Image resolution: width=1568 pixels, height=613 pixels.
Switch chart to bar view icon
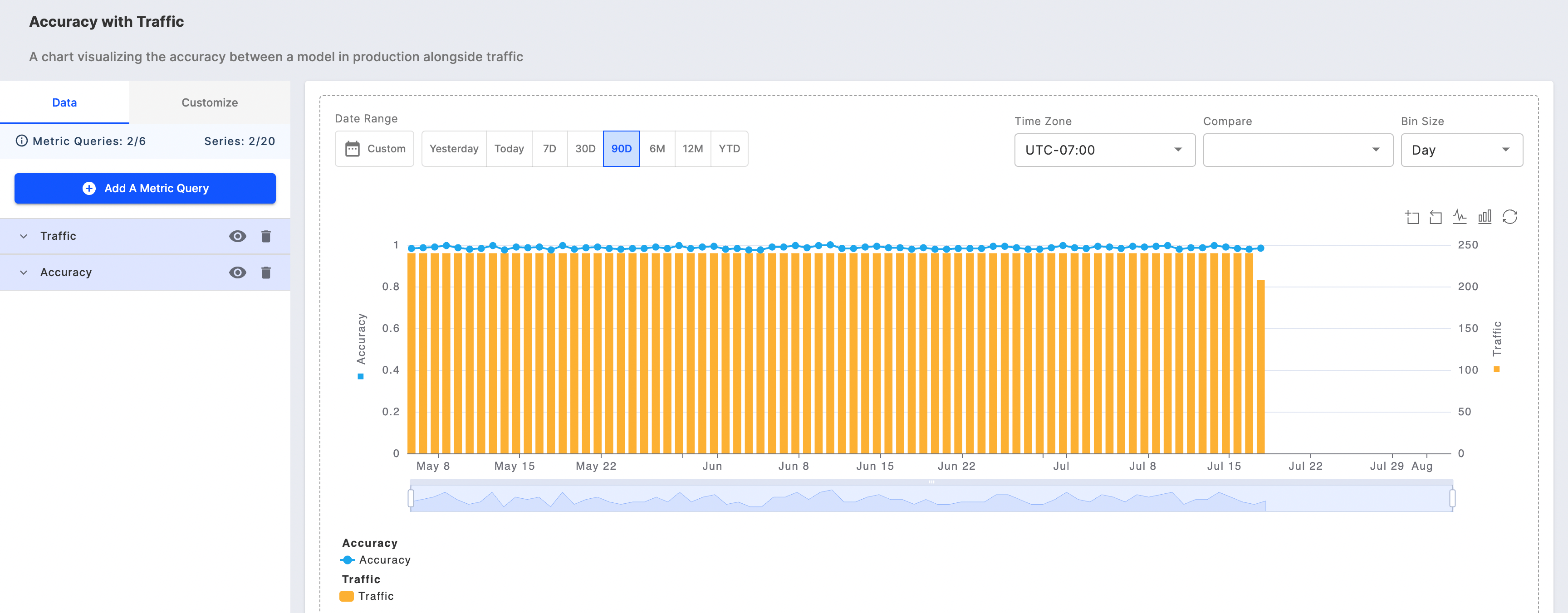coord(1485,217)
